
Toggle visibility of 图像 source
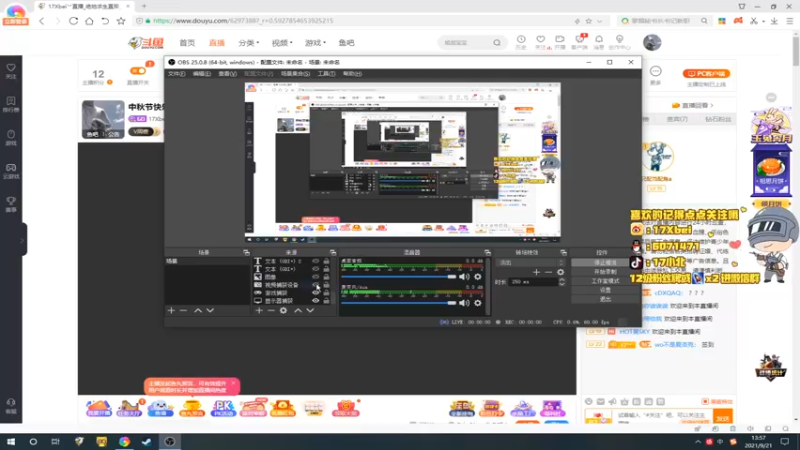tap(316, 277)
